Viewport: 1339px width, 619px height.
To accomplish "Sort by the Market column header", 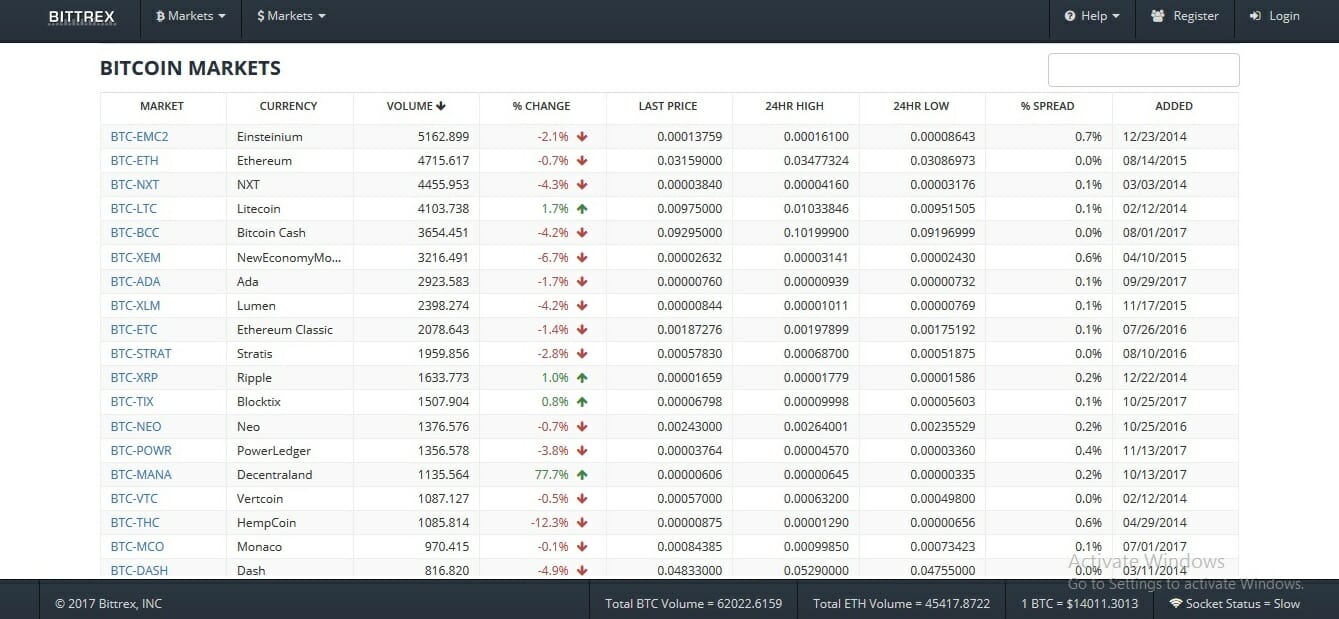I will pyautogui.click(x=162, y=106).
